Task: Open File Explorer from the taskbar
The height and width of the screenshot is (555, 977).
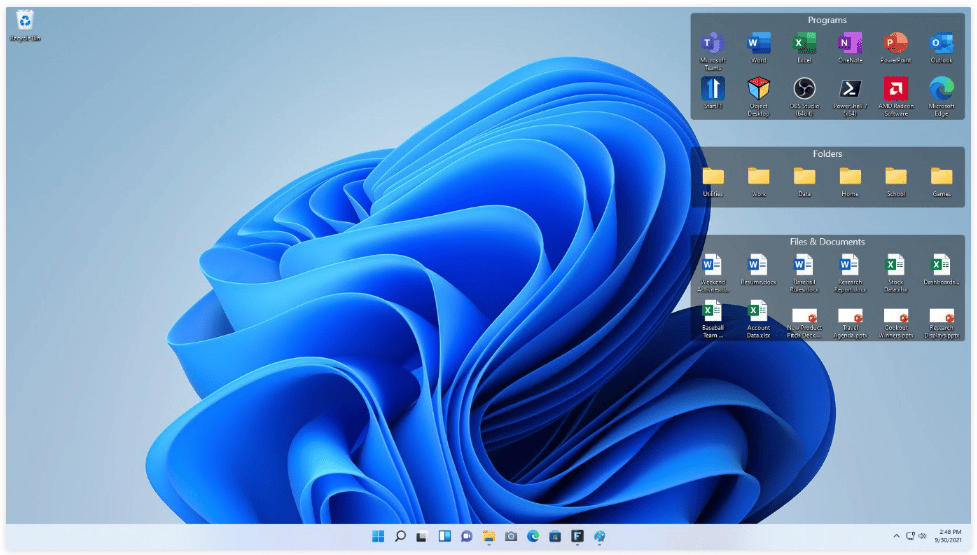Action: 488,536
